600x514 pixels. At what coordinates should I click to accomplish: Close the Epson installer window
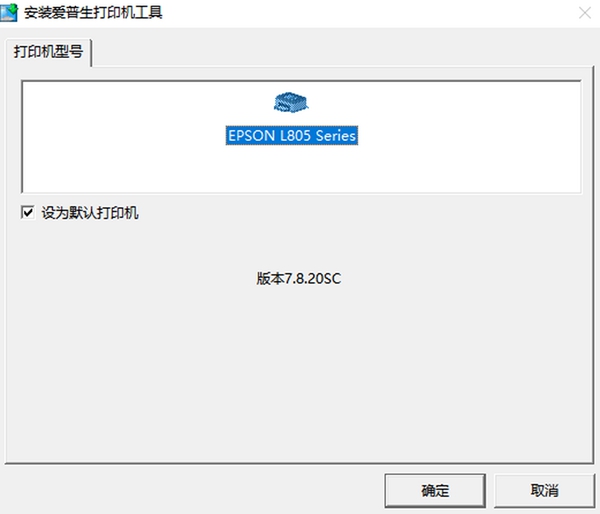click(585, 13)
